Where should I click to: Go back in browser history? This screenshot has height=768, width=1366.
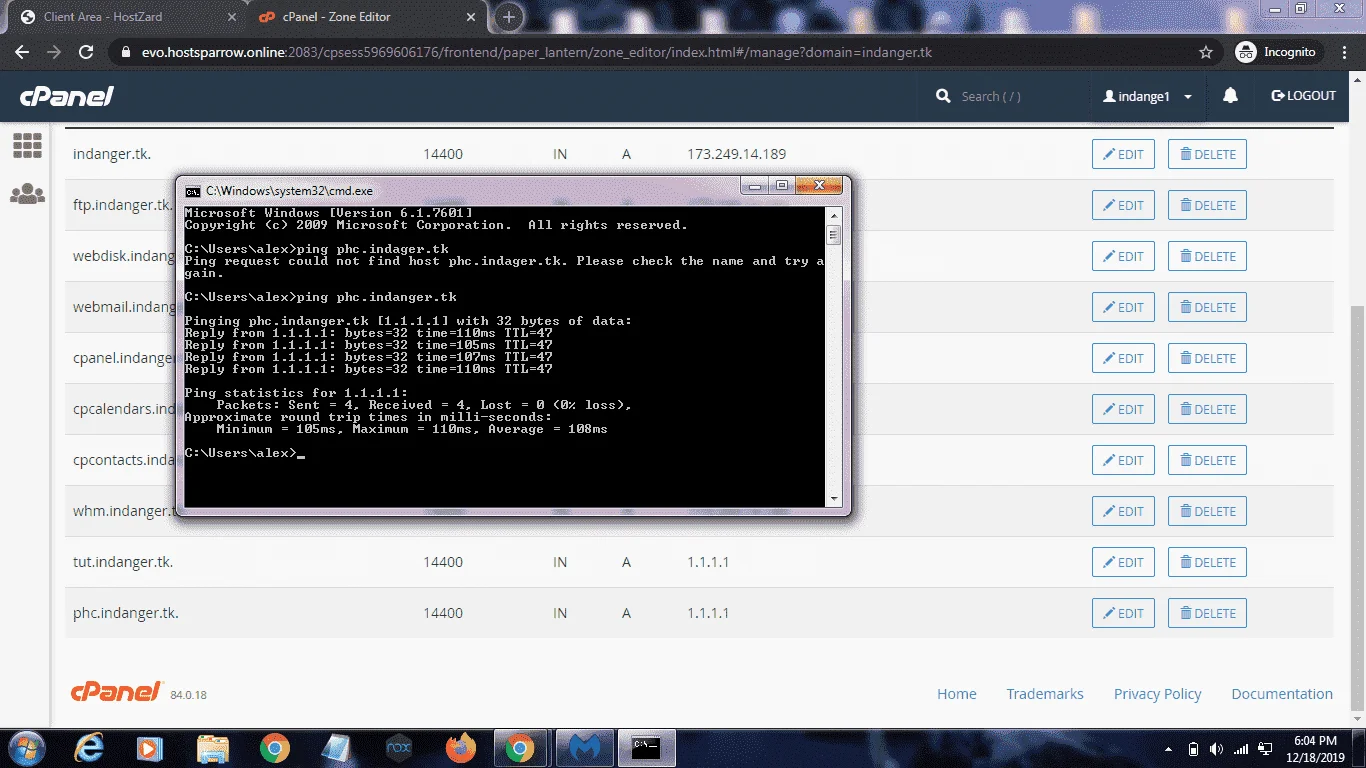pos(23,52)
